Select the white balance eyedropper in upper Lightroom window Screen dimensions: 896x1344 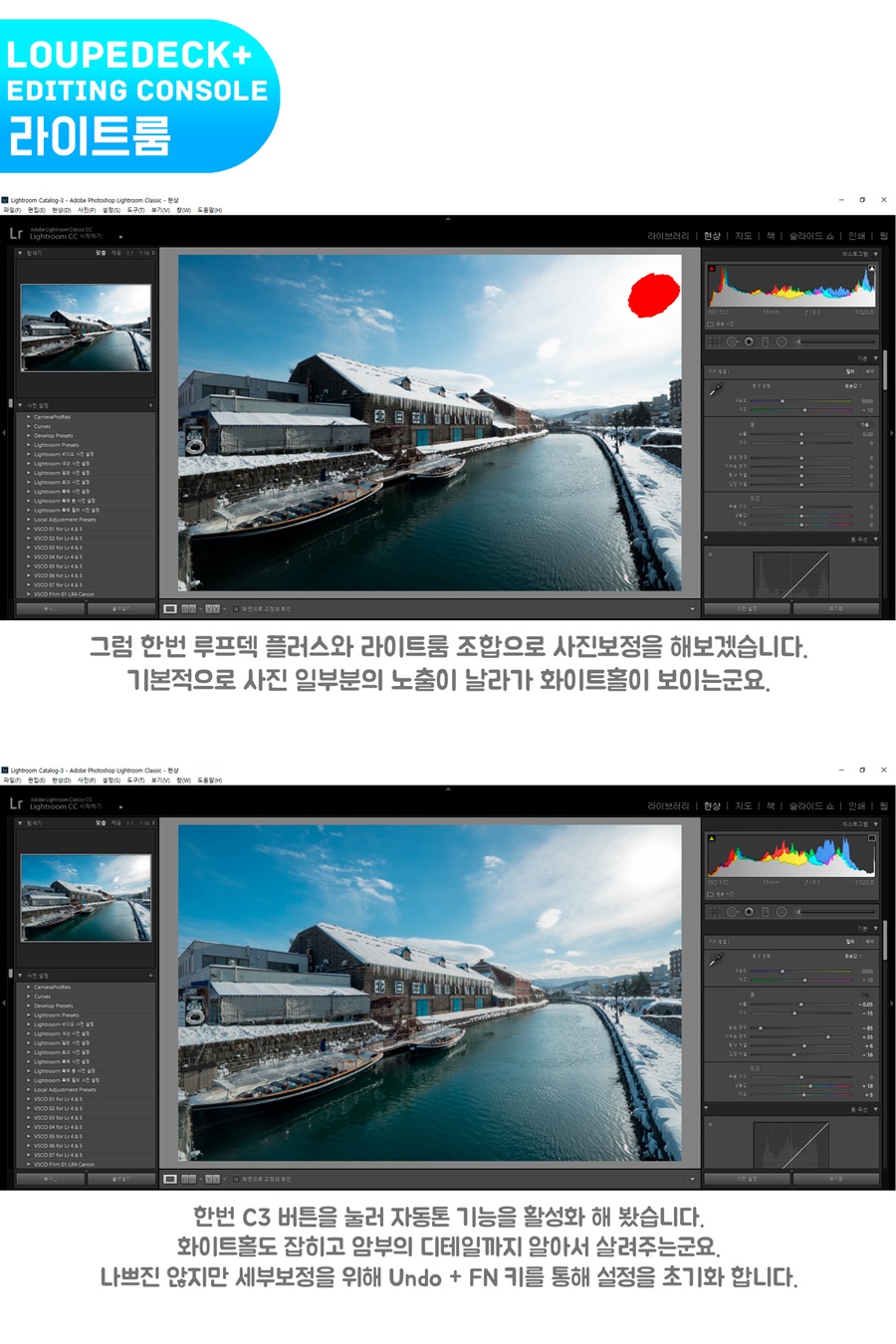715,390
